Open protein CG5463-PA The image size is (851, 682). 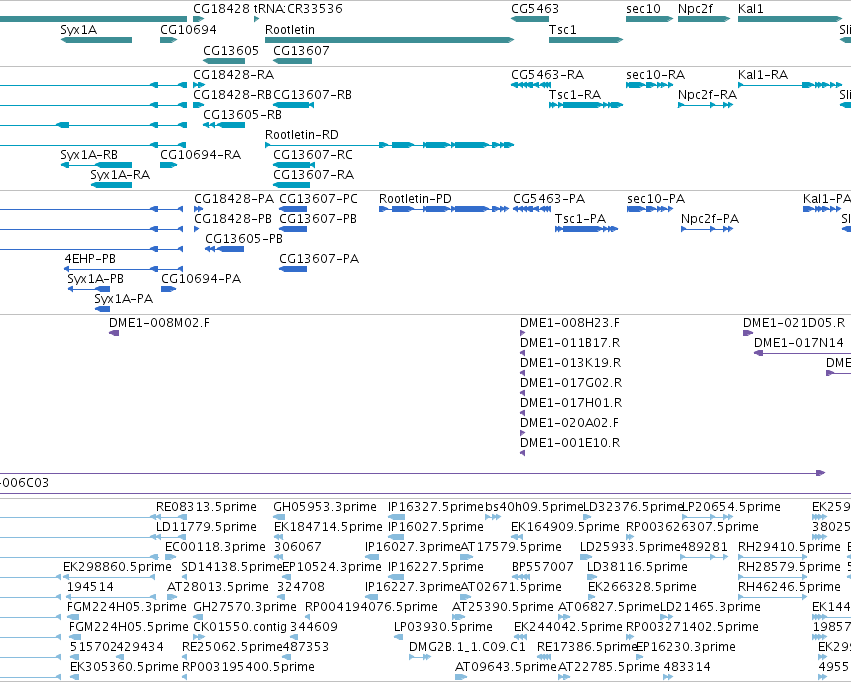[x=549, y=199]
